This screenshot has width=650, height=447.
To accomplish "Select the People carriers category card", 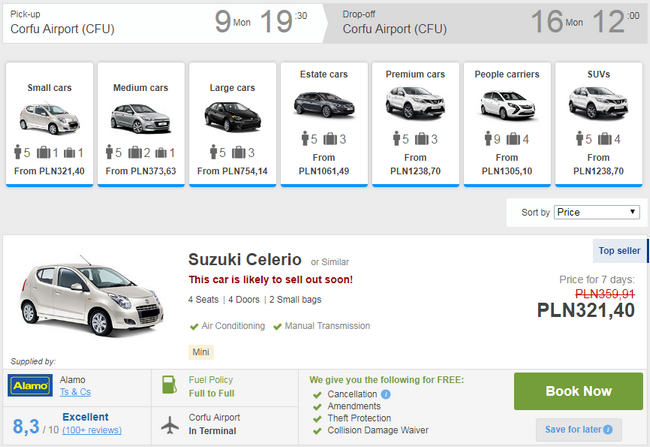I will [x=507, y=124].
